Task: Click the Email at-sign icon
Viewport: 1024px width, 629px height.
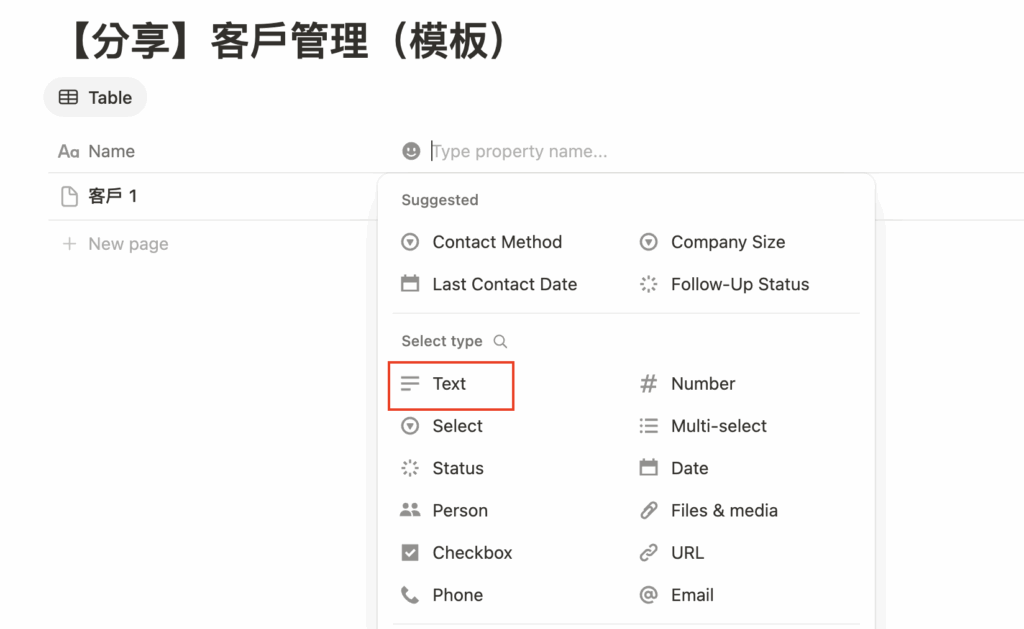Action: 649,595
